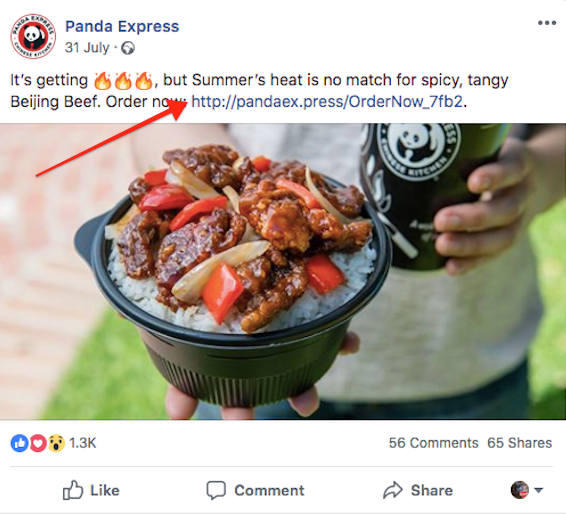Viewport: 566px width, 514px height.
Task: Open the 65 Shares link
Action: [519, 443]
